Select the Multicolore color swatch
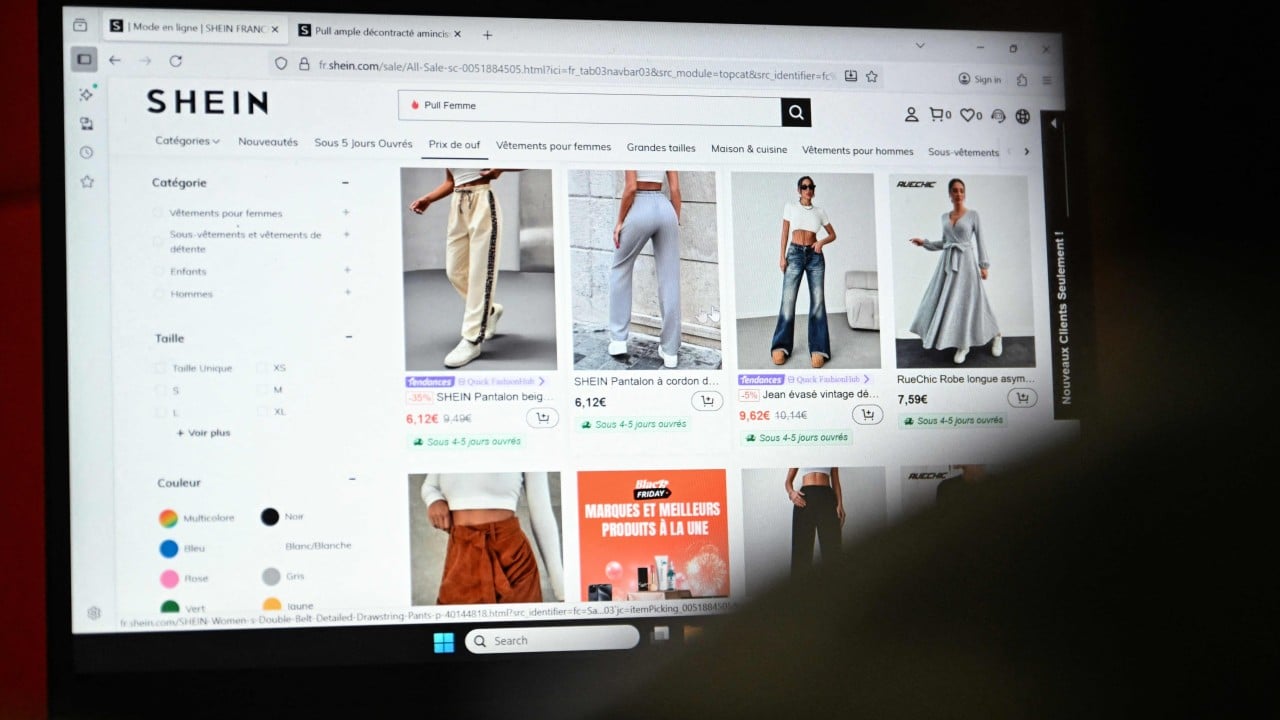This screenshot has width=1280, height=720. pyautogui.click(x=169, y=518)
